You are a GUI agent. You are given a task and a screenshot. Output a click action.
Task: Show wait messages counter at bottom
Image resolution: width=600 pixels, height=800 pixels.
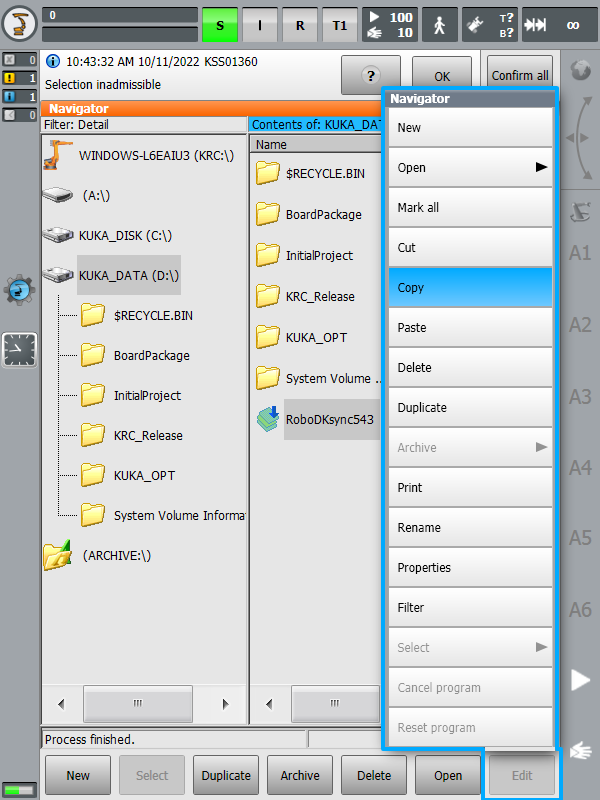19,115
